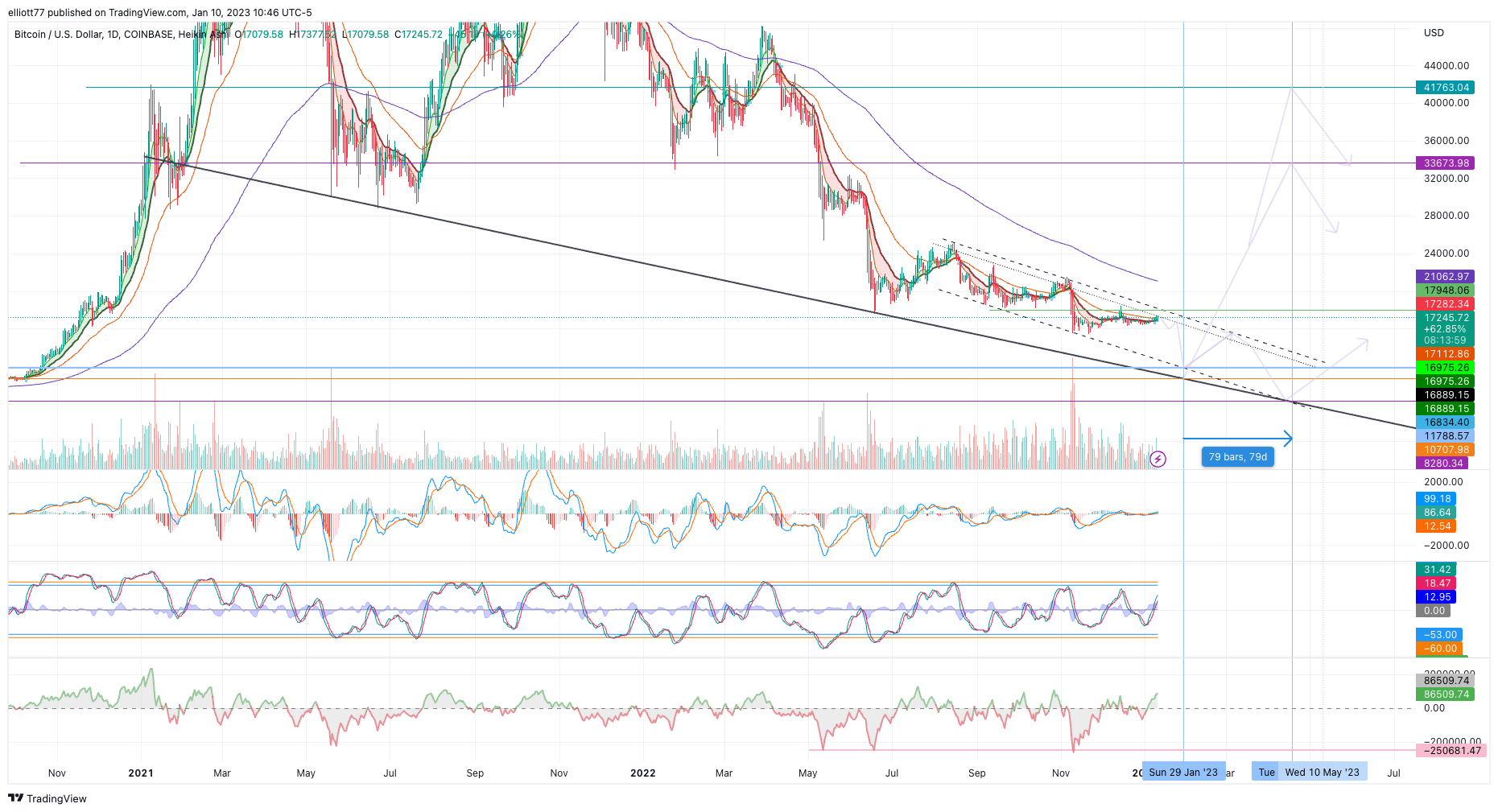Click the 31.42 oscillator value label

1436,570
